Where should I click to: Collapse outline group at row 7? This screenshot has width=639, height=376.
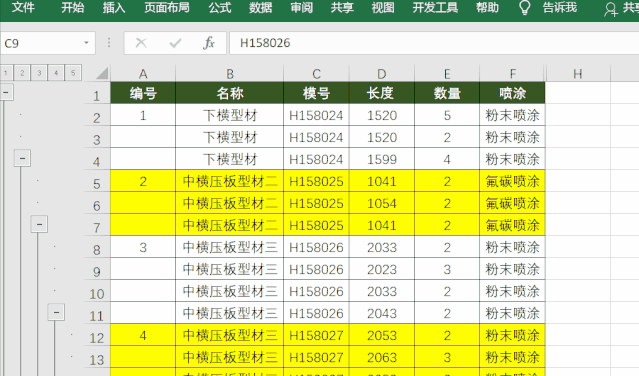click(x=39, y=224)
